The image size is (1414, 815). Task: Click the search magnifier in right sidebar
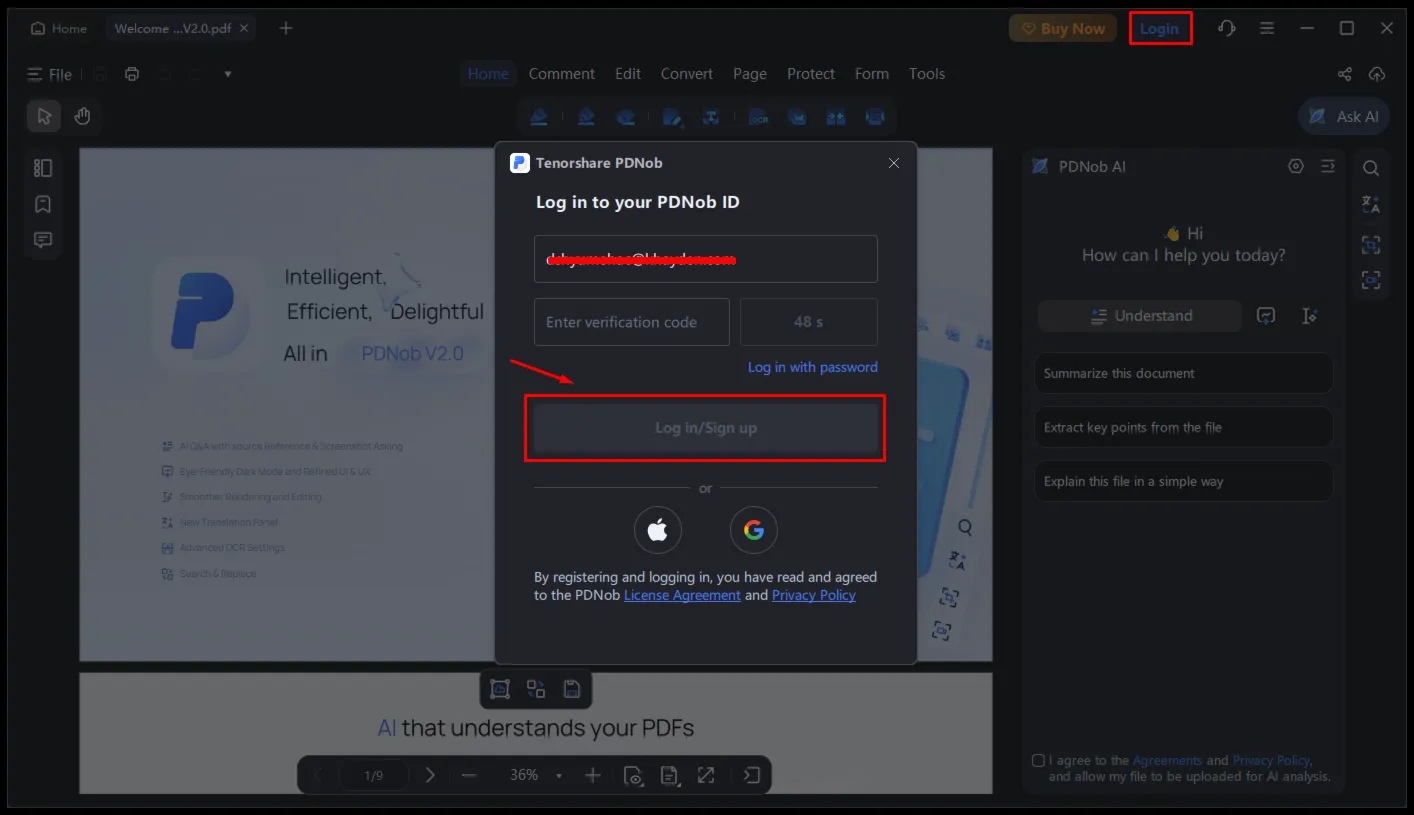coord(1371,168)
